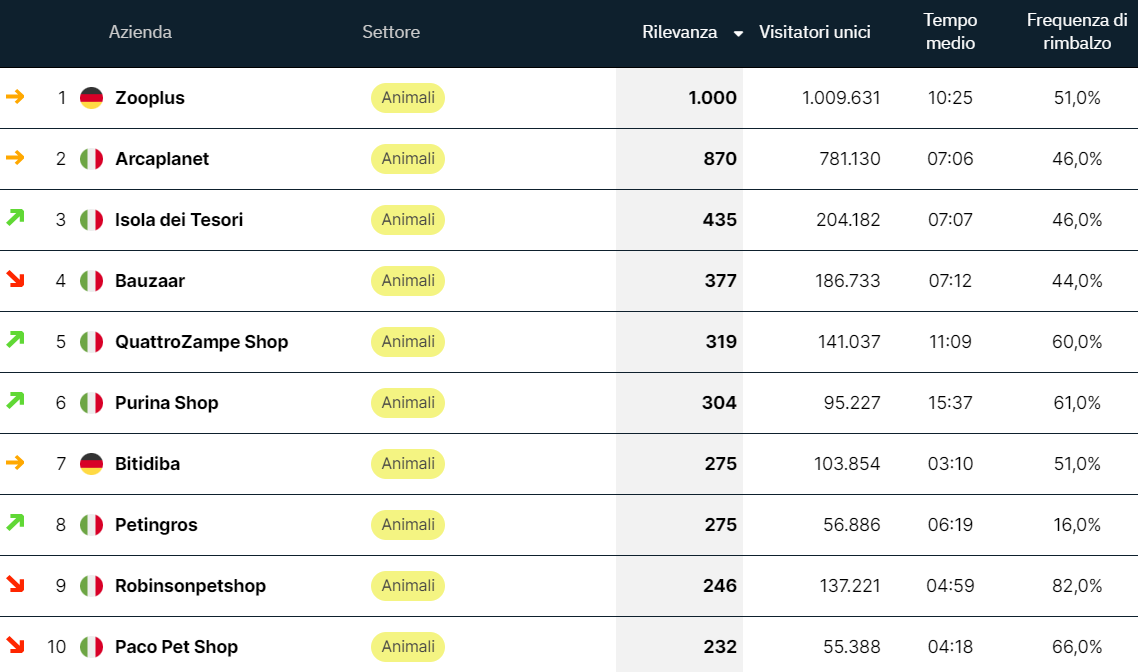
Task: Click the German flag icon beside Zooplus
Action: pyautogui.click(x=91, y=98)
